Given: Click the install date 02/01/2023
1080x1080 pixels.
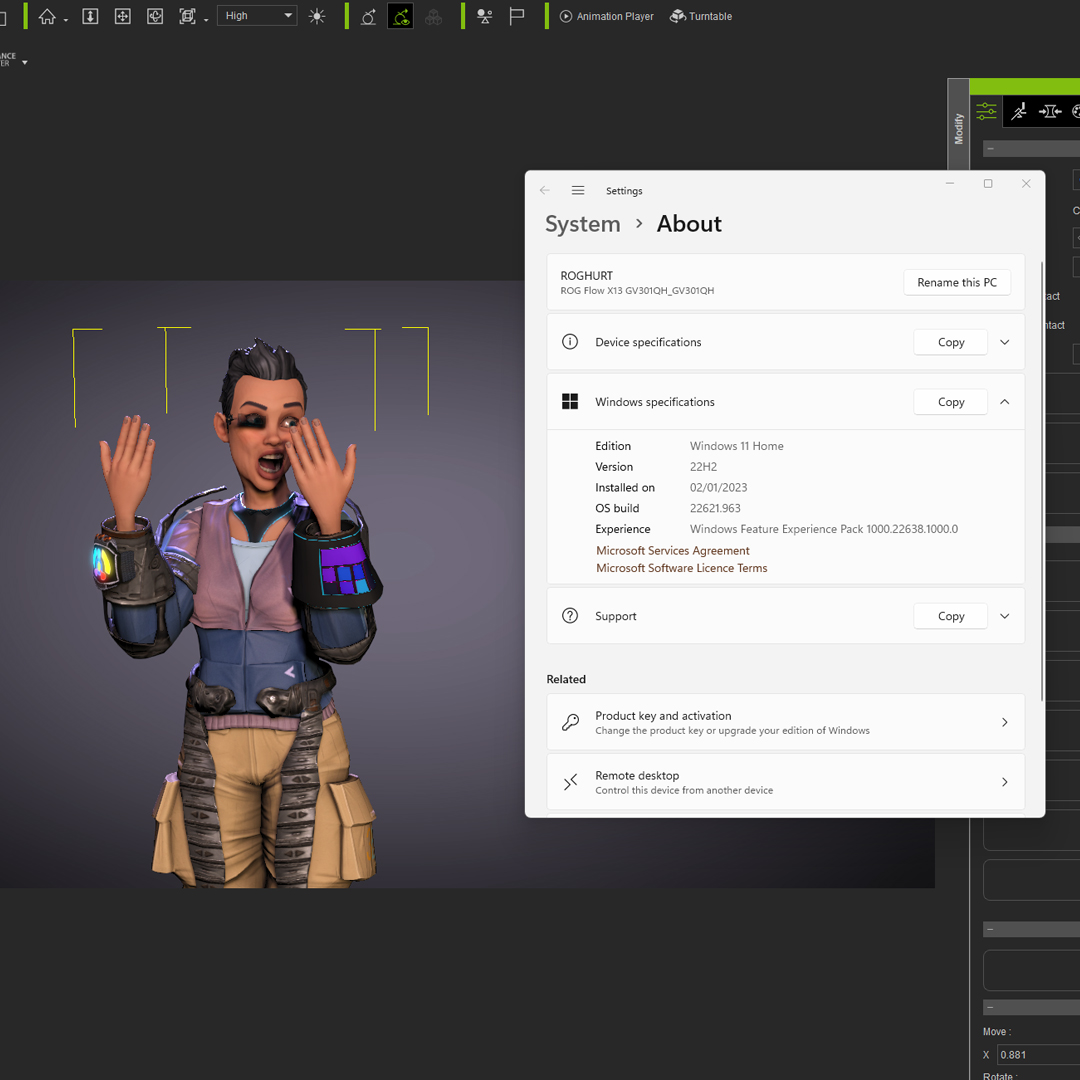Looking at the screenshot, I should pos(718,488).
